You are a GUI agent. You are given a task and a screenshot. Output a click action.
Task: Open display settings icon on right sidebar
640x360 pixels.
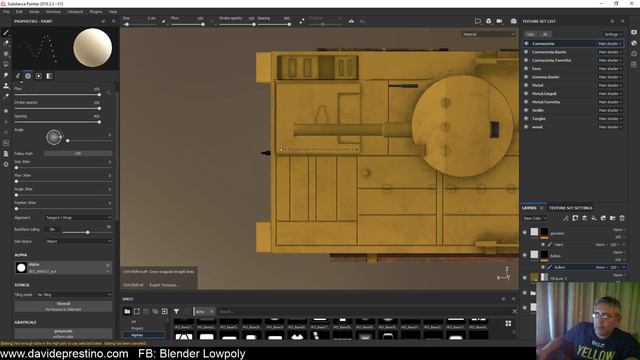[634, 32]
